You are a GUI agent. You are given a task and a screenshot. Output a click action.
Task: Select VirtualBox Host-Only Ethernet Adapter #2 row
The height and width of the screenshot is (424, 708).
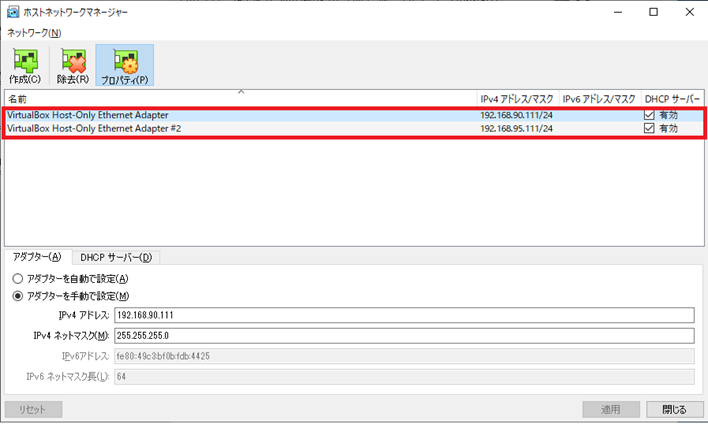coord(354,128)
